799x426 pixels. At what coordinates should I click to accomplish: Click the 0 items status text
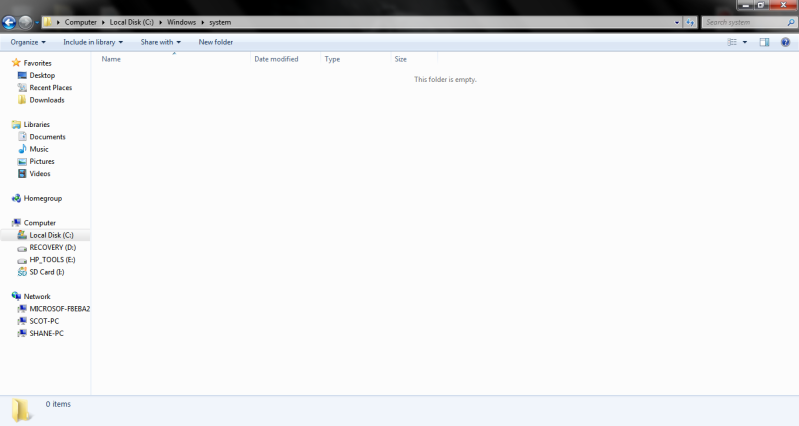[58, 404]
